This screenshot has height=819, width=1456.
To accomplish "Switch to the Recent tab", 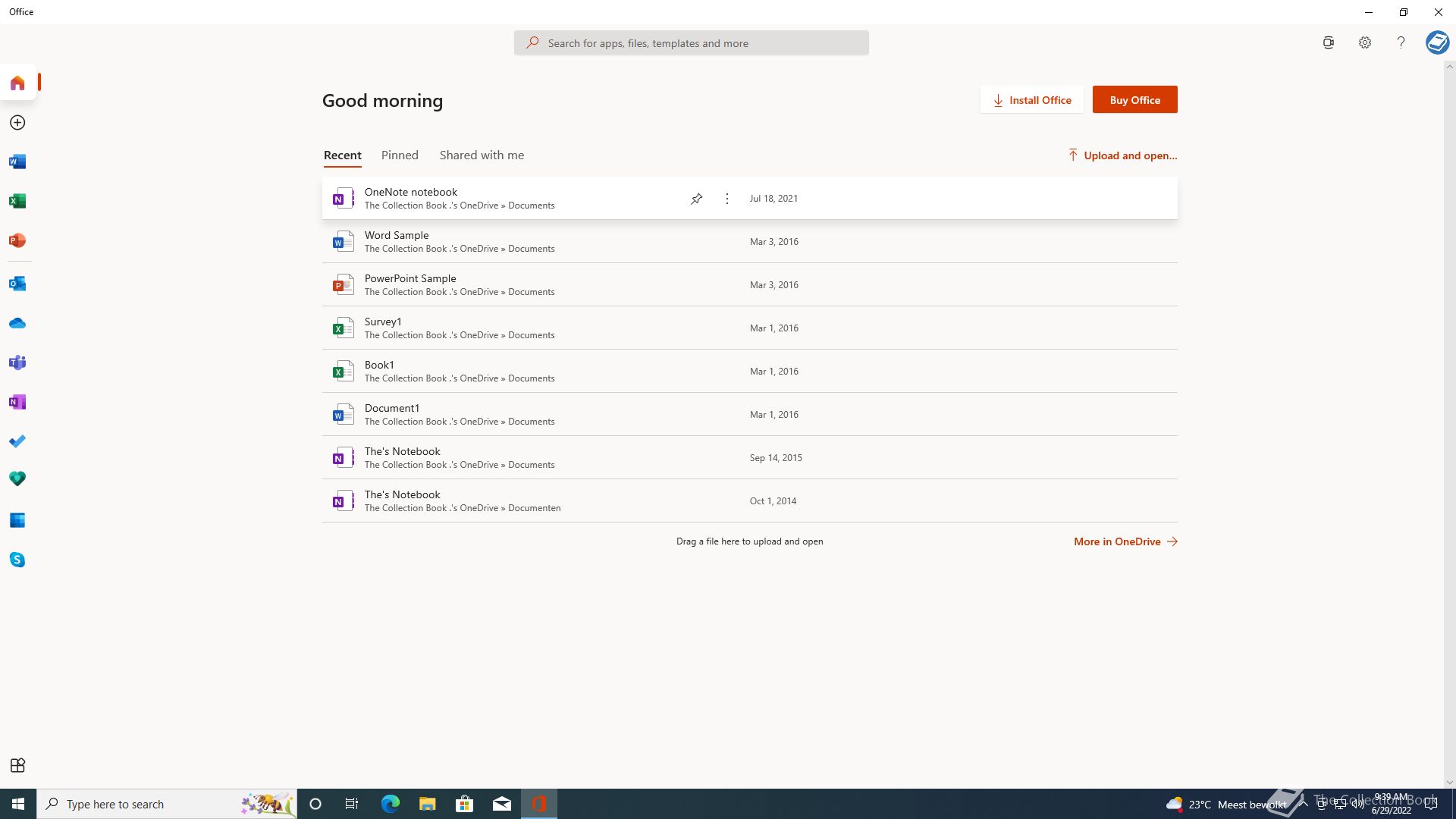I will pos(342,155).
